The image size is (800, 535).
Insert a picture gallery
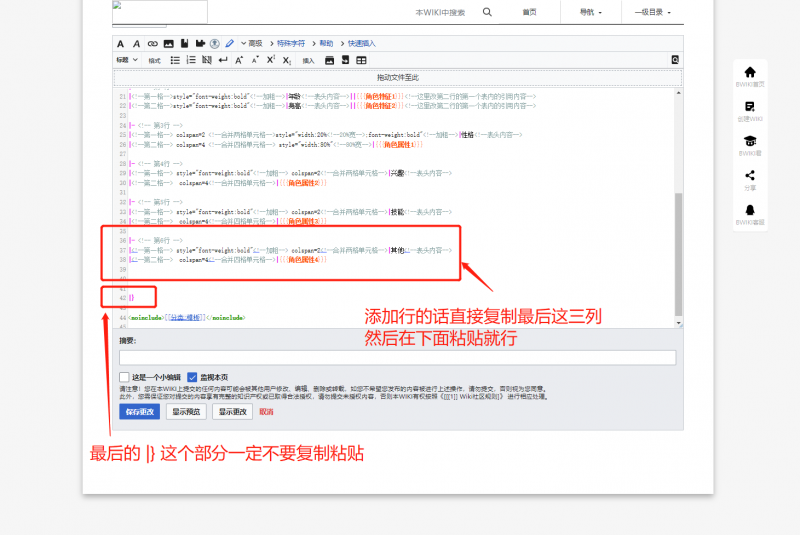pos(330,60)
